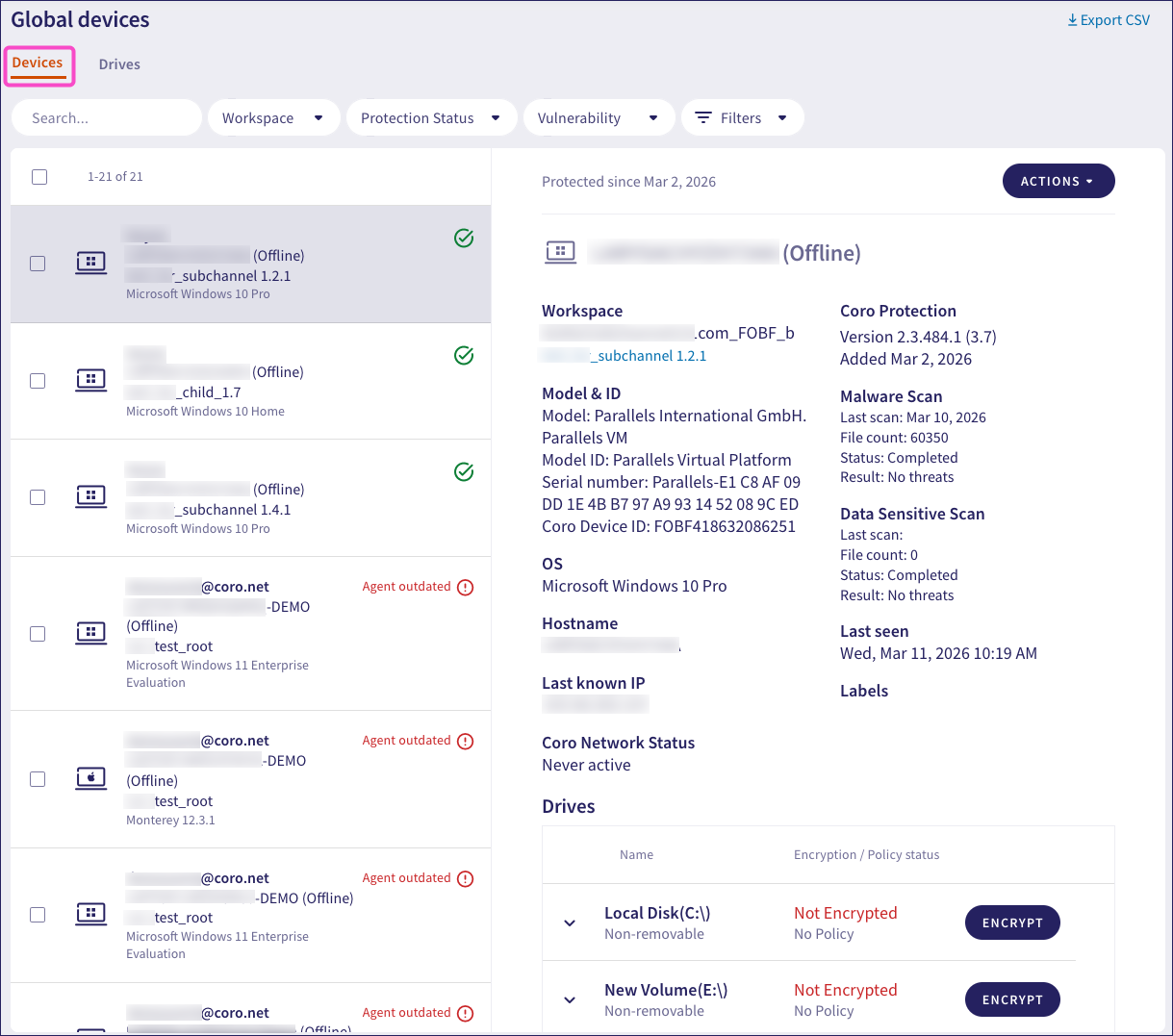Click ENCRYPT for Local Disk(C:\)
1173x1036 pixels.
1012,922
